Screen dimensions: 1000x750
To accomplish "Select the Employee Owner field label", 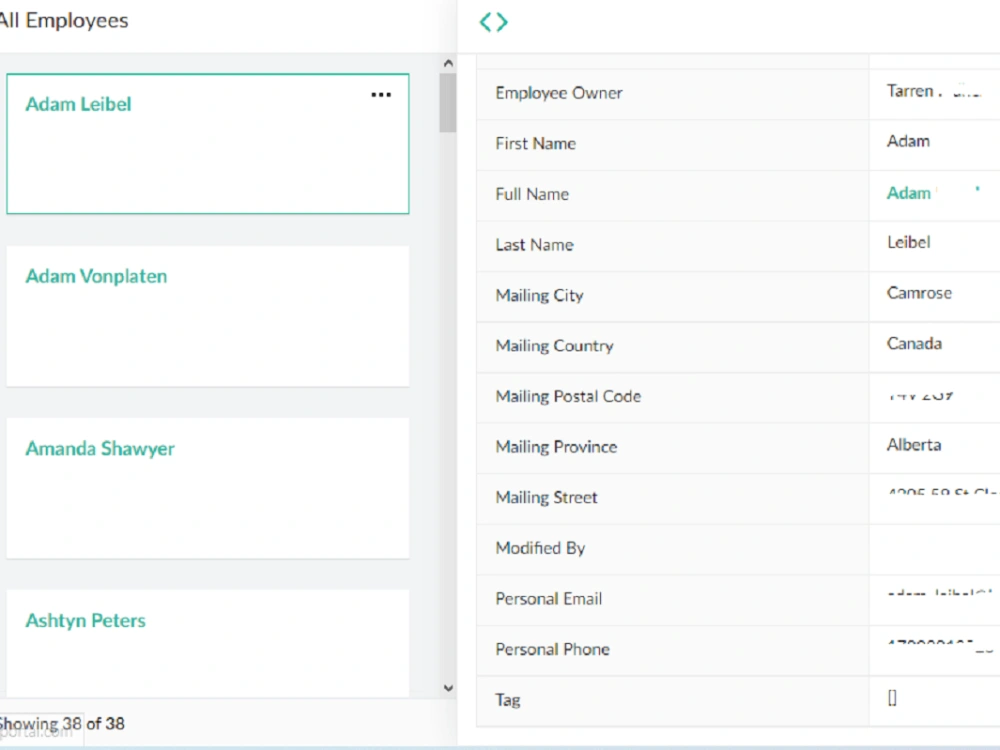I will coord(559,93).
